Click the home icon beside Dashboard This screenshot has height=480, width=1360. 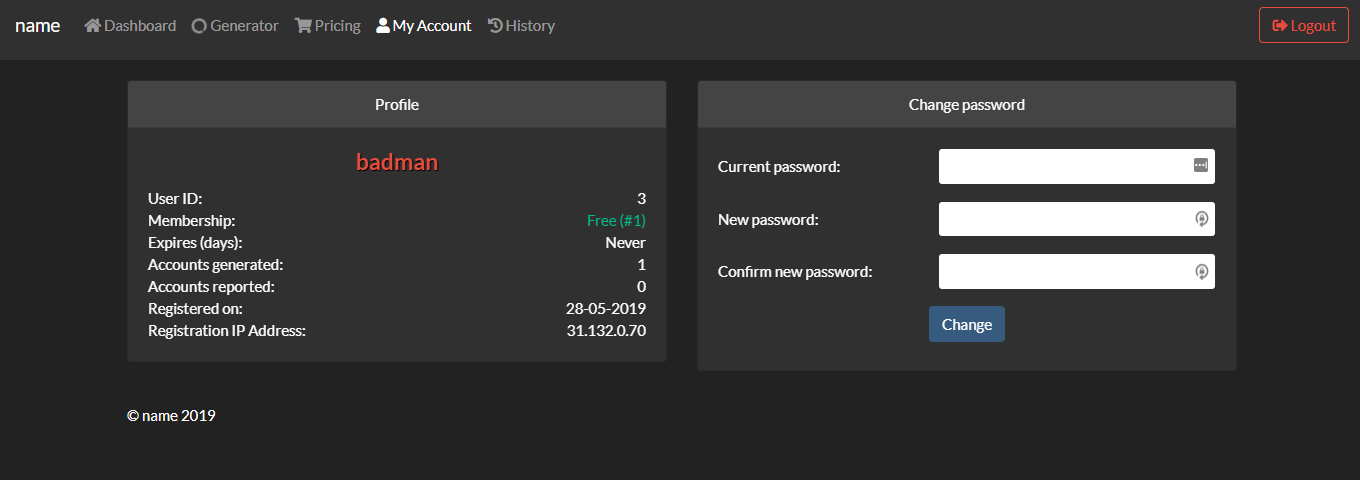93,26
